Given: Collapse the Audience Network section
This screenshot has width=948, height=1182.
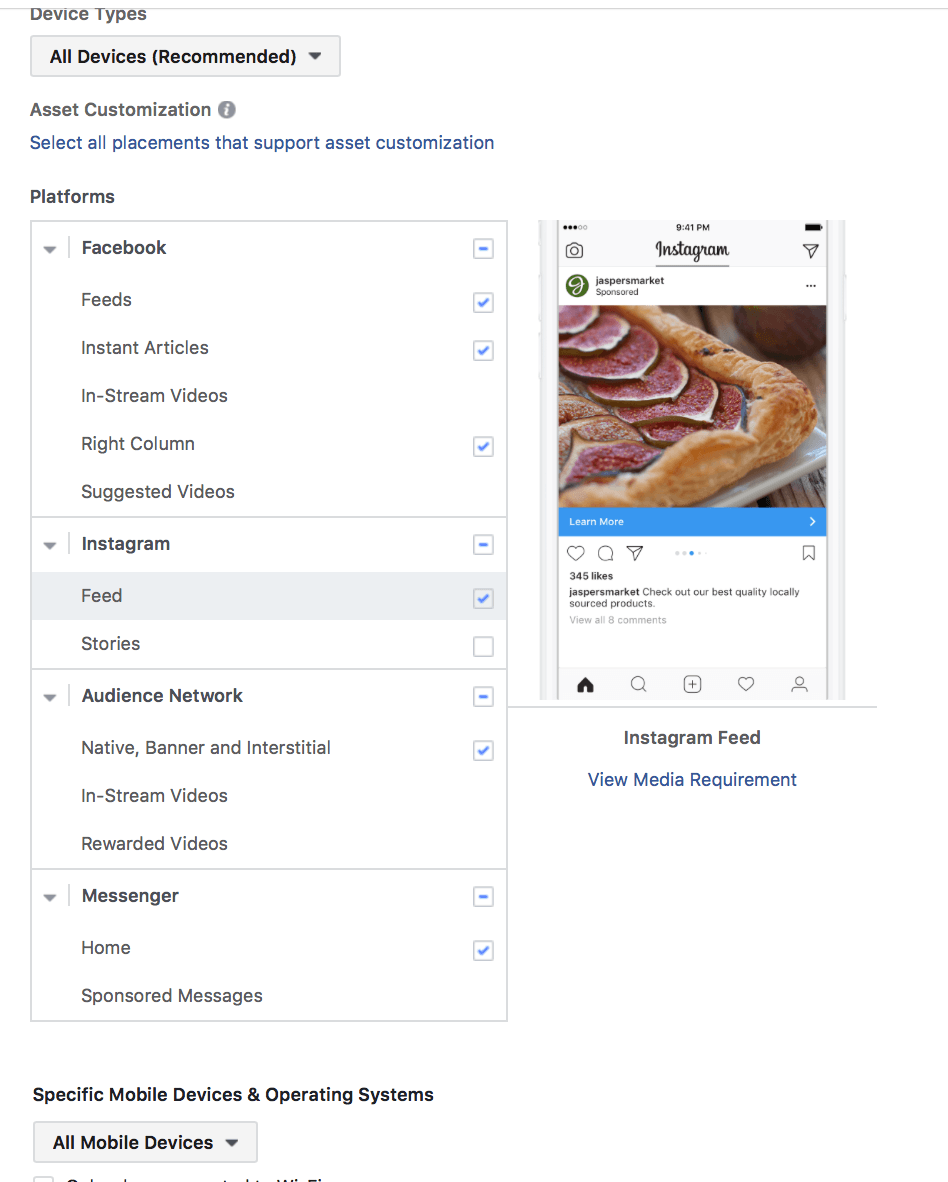Looking at the screenshot, I should click(50, 696).
